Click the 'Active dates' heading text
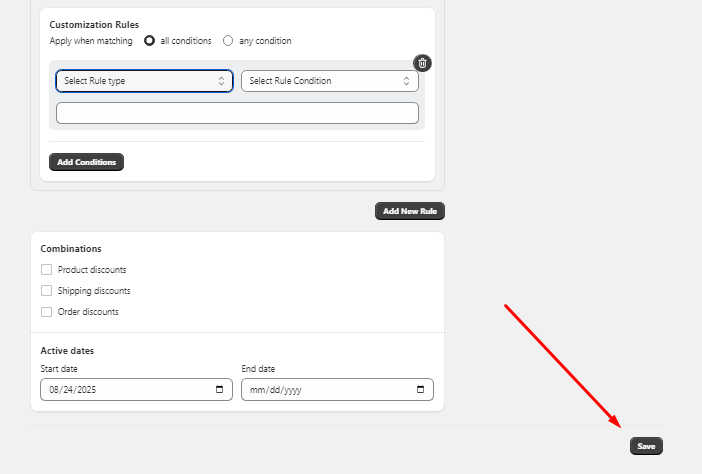This screenshot has width=702, height=474. point(67,350)
